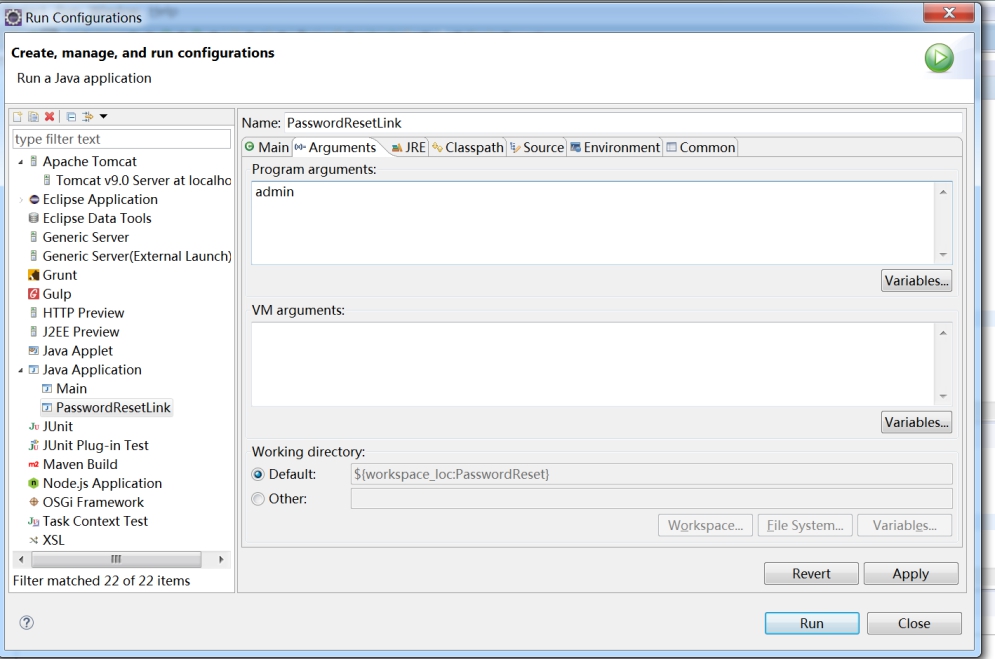Click the Filter launch configurations icon
This screenshot has width=995, height=660.
[x=88, y=117]
